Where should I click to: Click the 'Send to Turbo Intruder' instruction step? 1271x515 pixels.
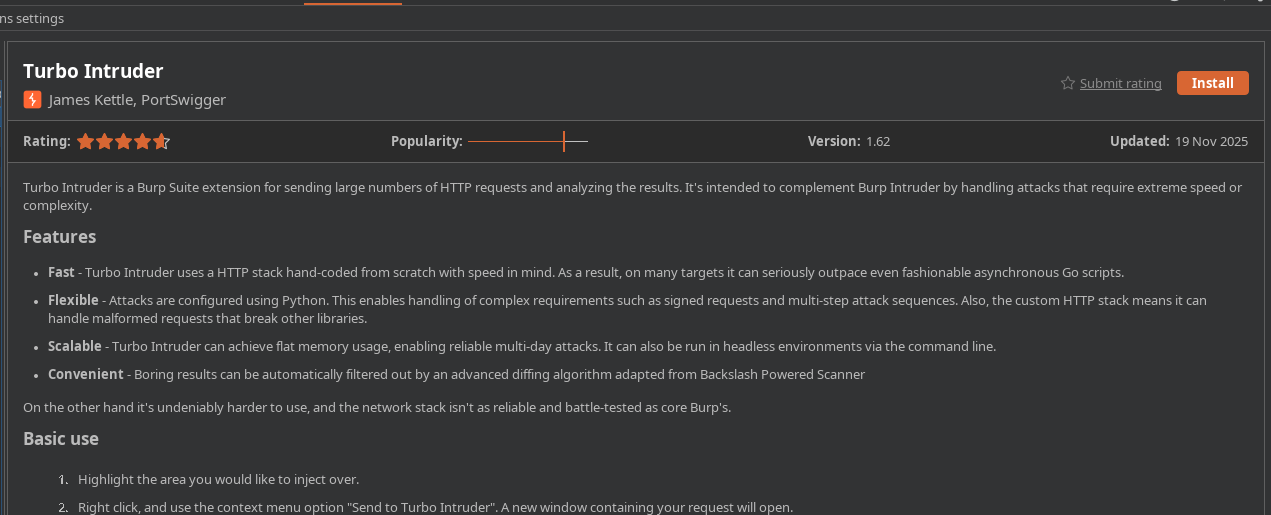[435, 507]
